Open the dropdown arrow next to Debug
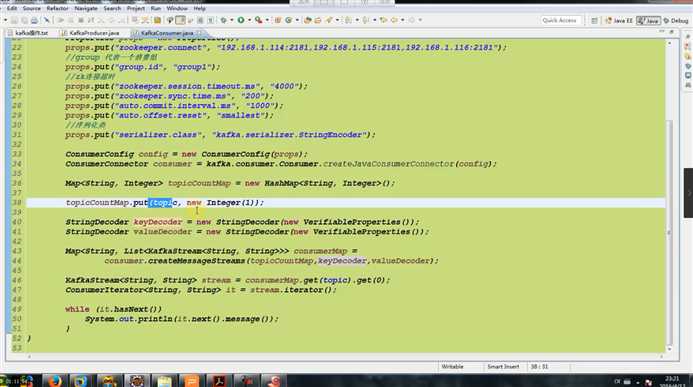This screenshot has width=693, height=387. click(x=232, y=20)
